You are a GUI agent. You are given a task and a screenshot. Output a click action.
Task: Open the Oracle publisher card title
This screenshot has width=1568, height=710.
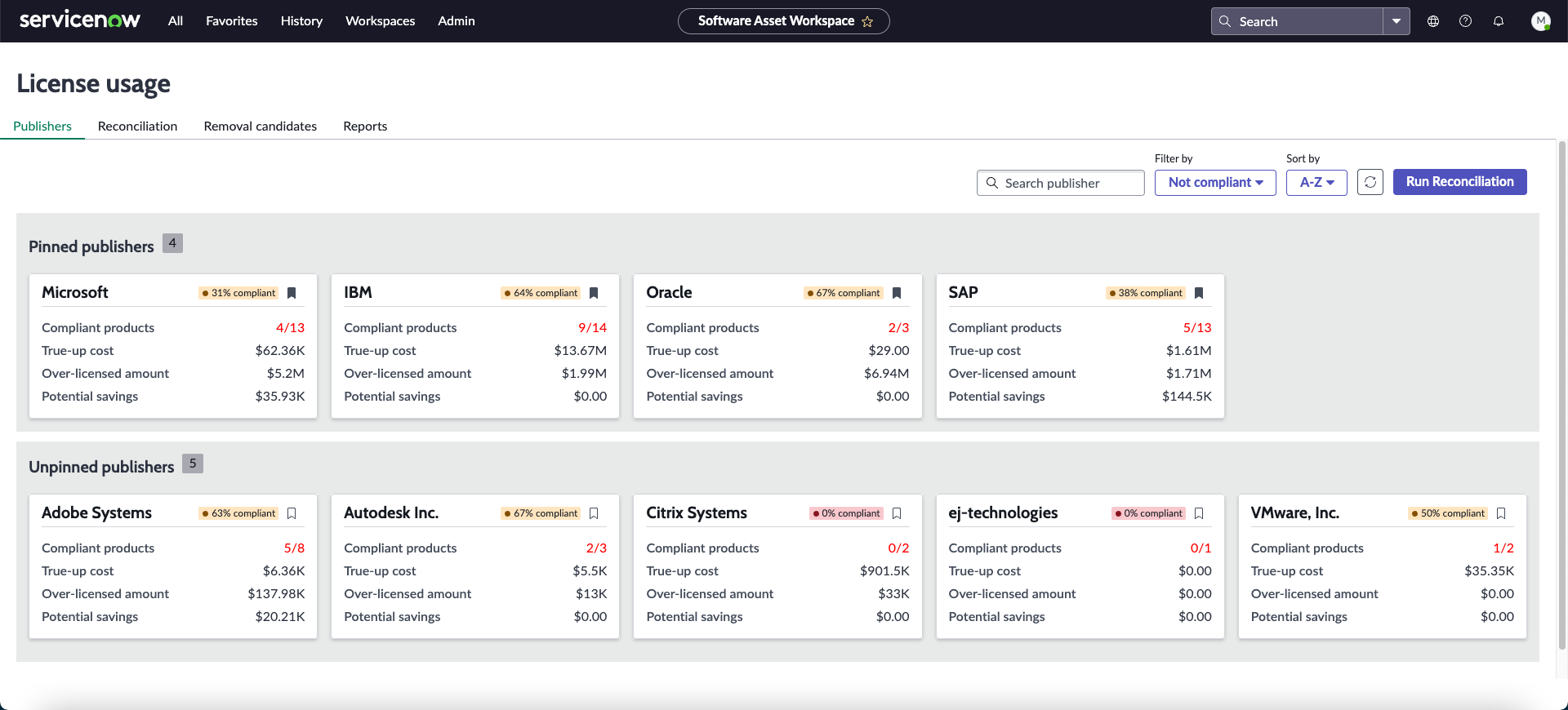669,292
